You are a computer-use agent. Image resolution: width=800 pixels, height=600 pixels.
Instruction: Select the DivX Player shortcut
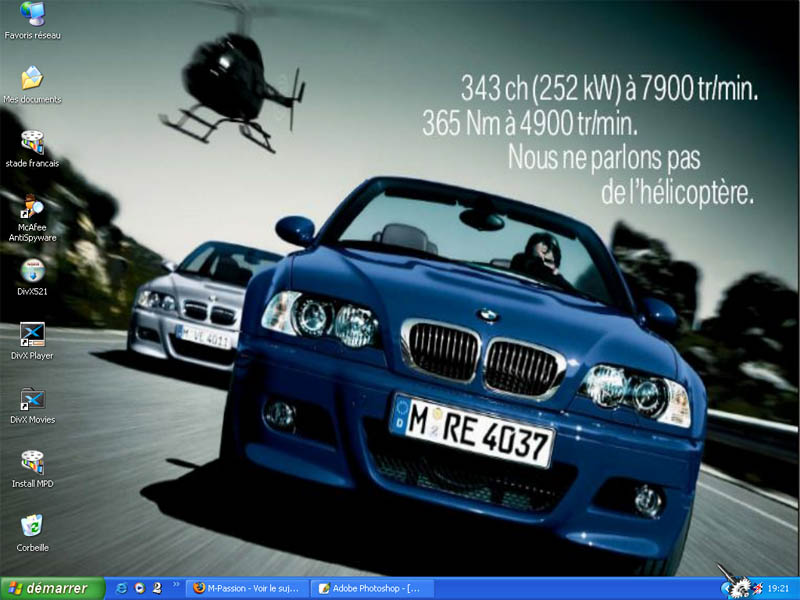[32, 341]
